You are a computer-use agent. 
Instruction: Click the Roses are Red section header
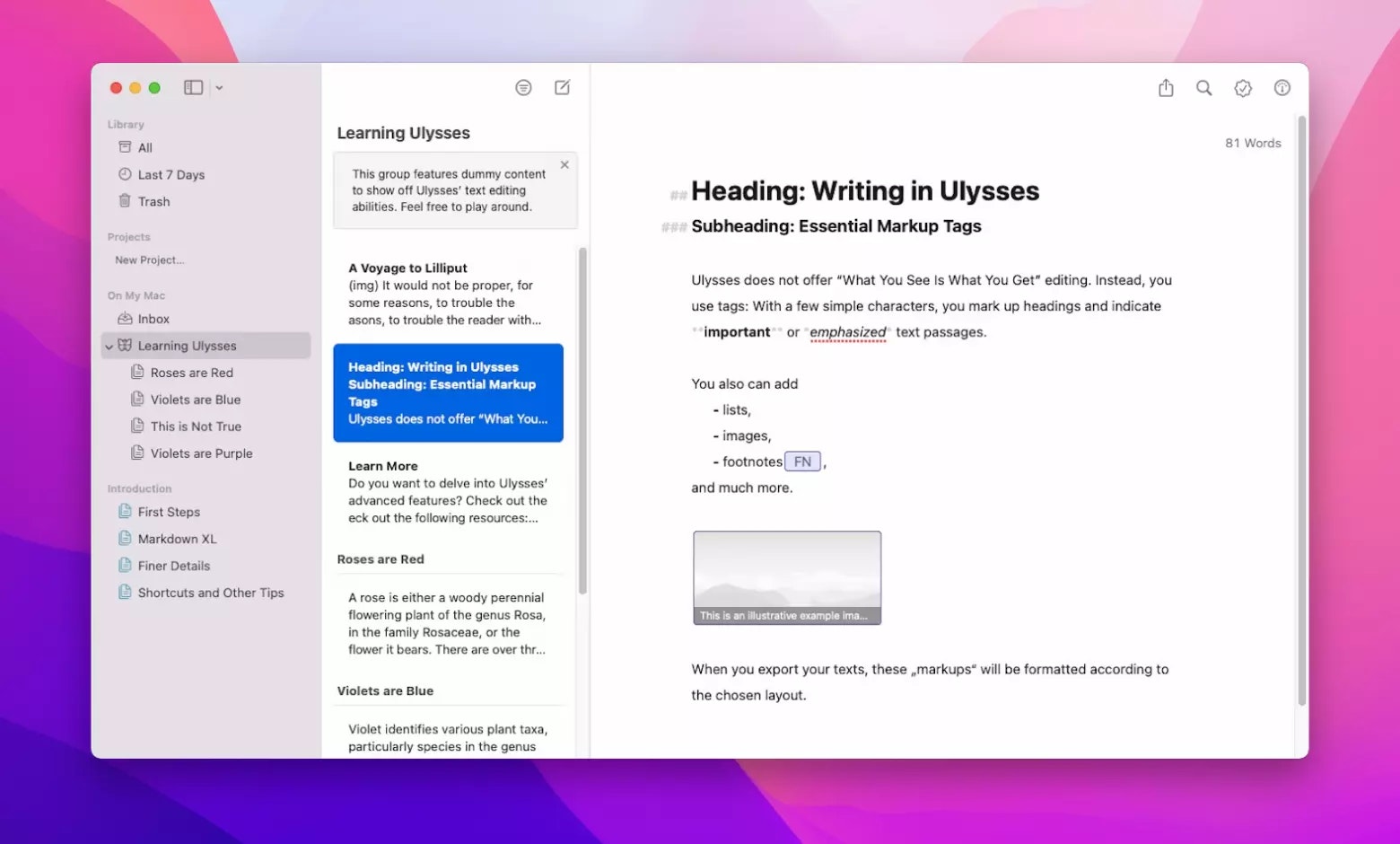pyautogui.click(x=381, y=559)
